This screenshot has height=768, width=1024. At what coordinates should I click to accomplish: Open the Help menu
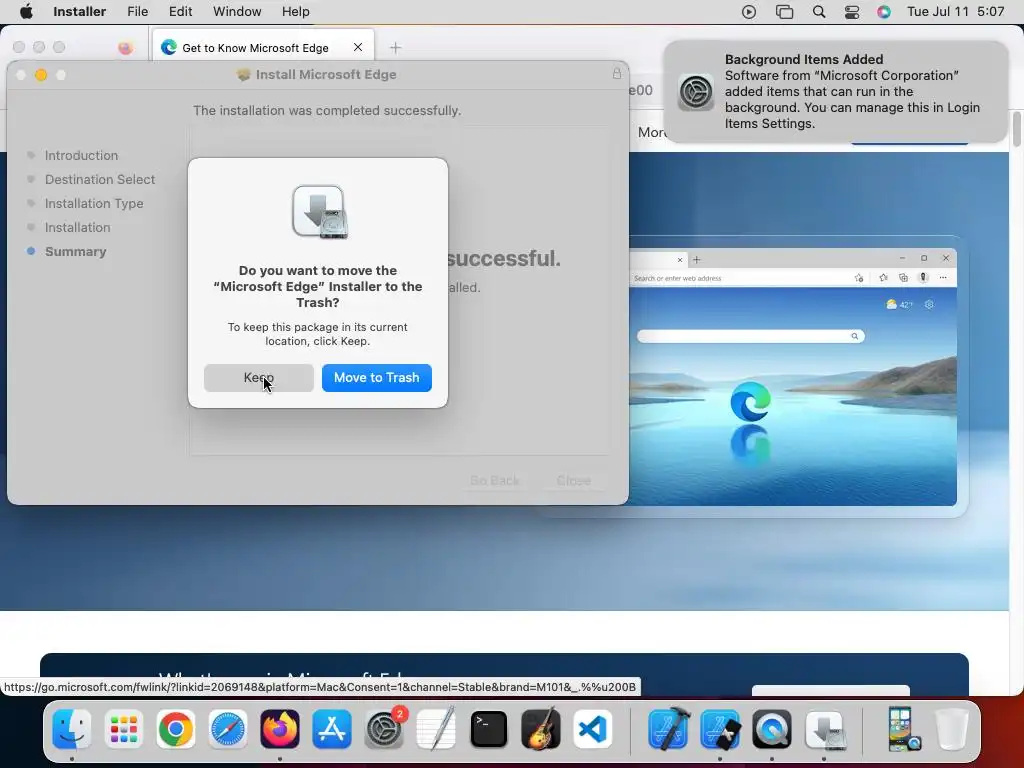pyautogui.click(x=296, y=12)
